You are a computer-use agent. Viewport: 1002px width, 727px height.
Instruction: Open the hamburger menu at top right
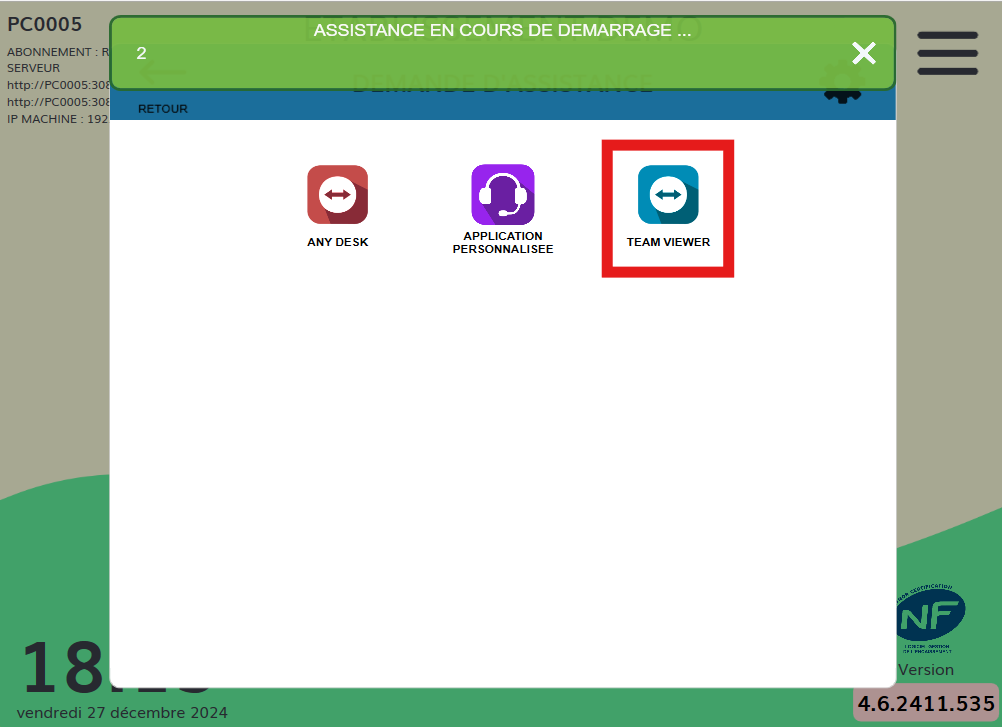947,53
